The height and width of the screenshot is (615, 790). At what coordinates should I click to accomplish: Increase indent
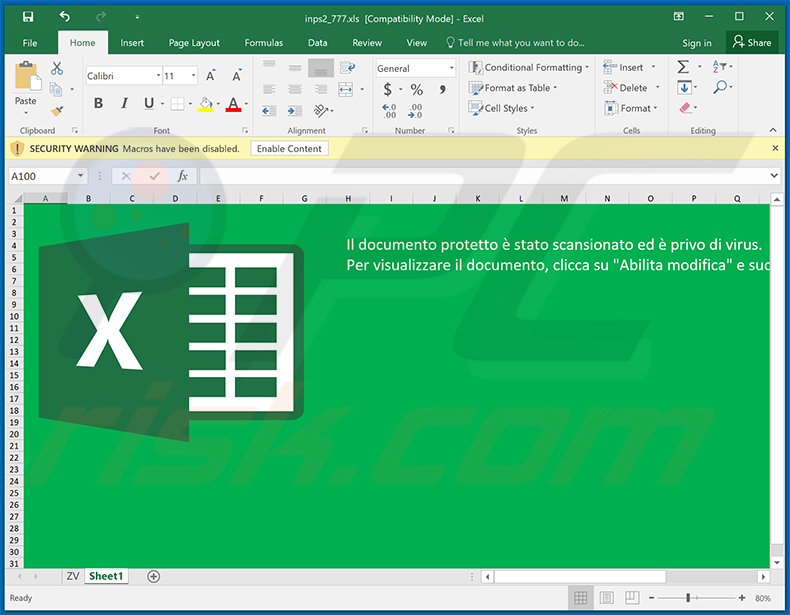click(x=295, y=111)
